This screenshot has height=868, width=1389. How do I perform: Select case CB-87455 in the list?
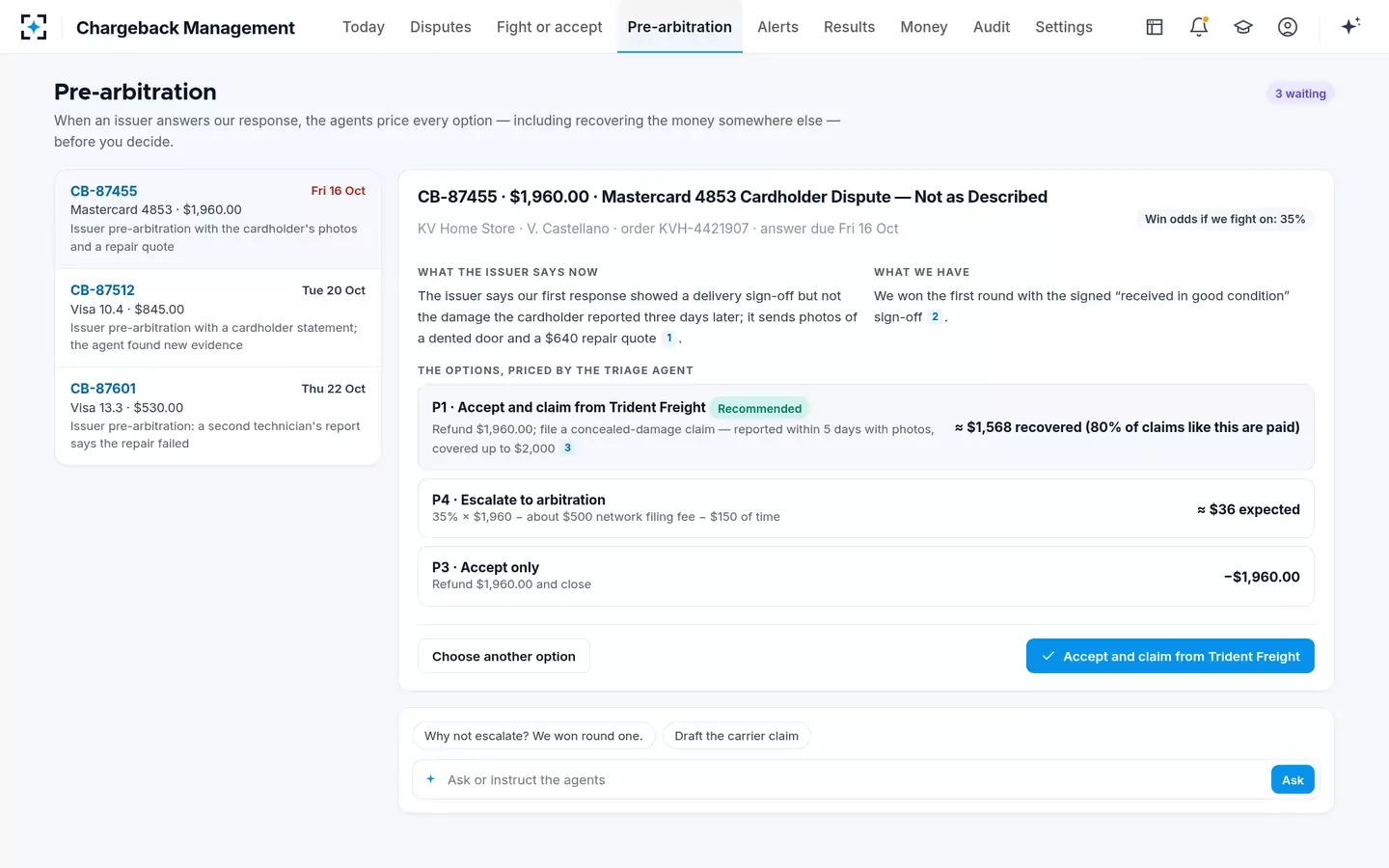click(x=218, y=219)
